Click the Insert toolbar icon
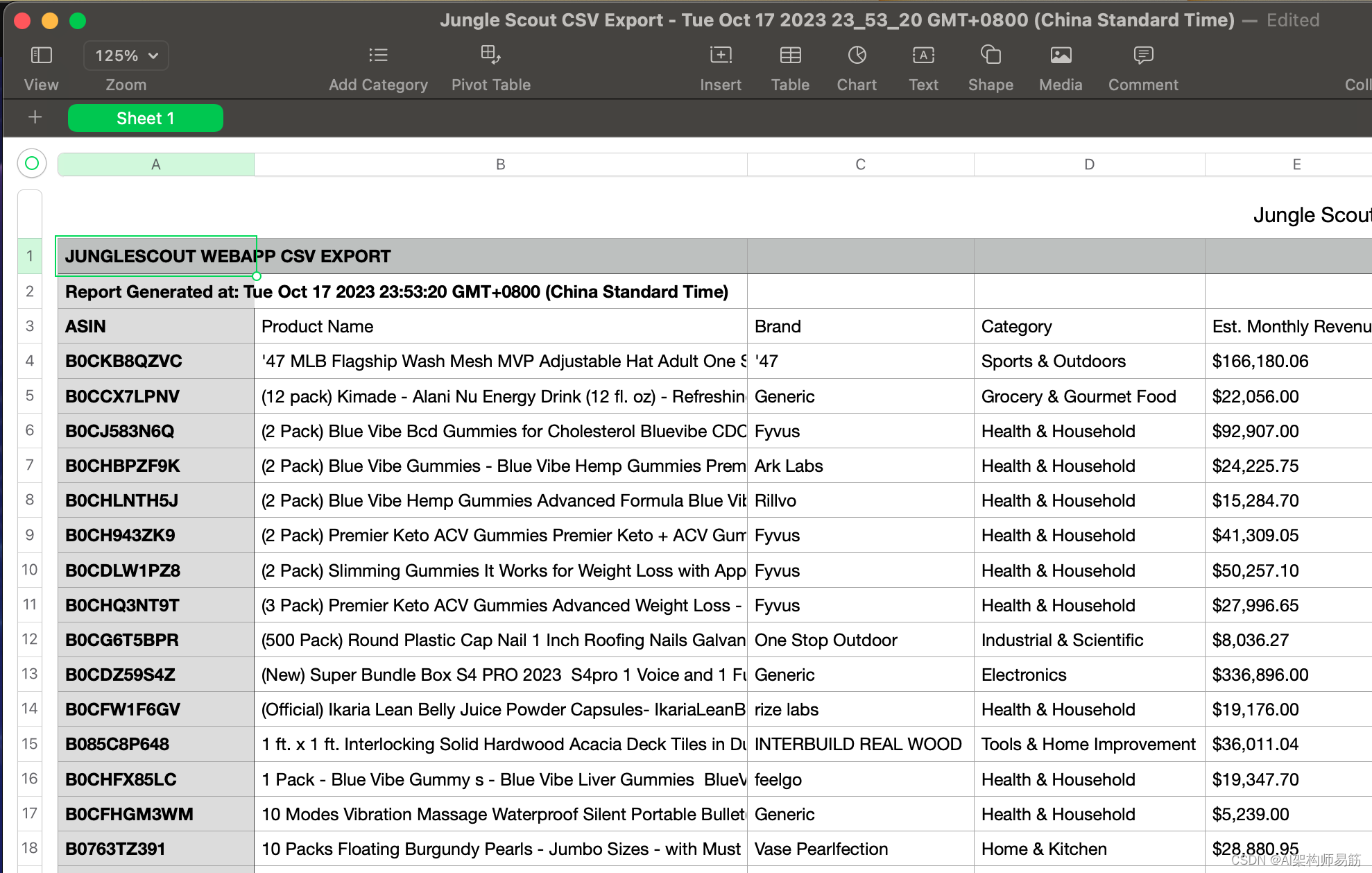This screenshot has width=1372, height=873. coord(721,55)
